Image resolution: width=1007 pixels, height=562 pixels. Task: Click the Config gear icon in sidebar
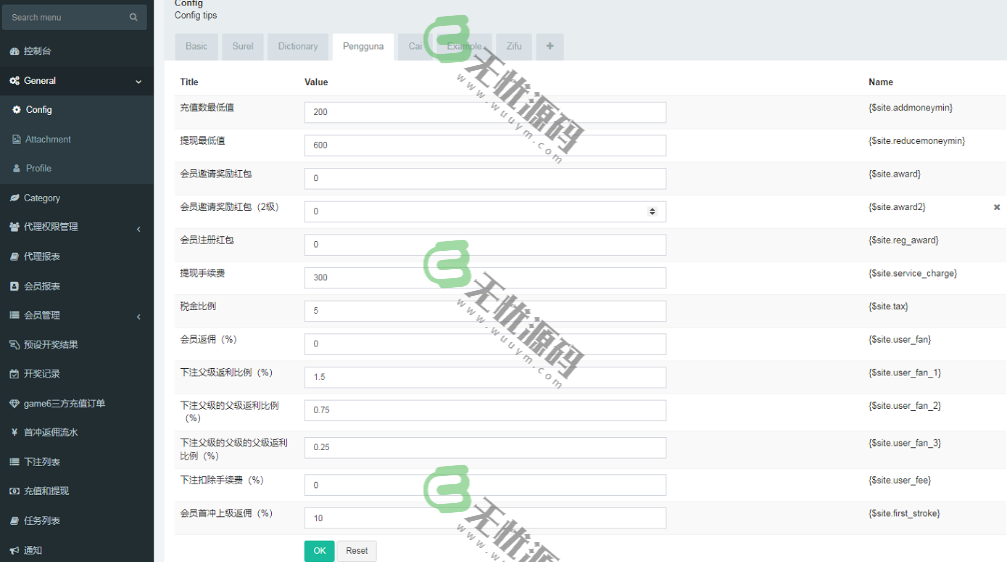tap(16, 110)
